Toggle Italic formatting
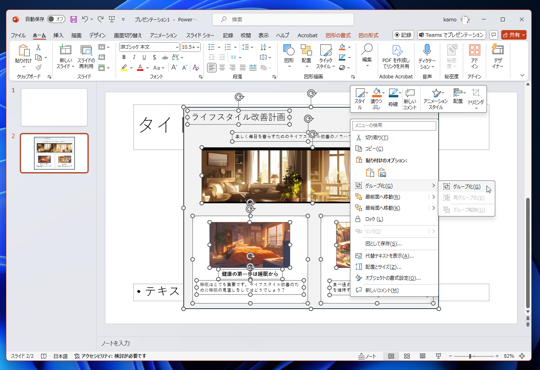 click(x=134, y=57)
